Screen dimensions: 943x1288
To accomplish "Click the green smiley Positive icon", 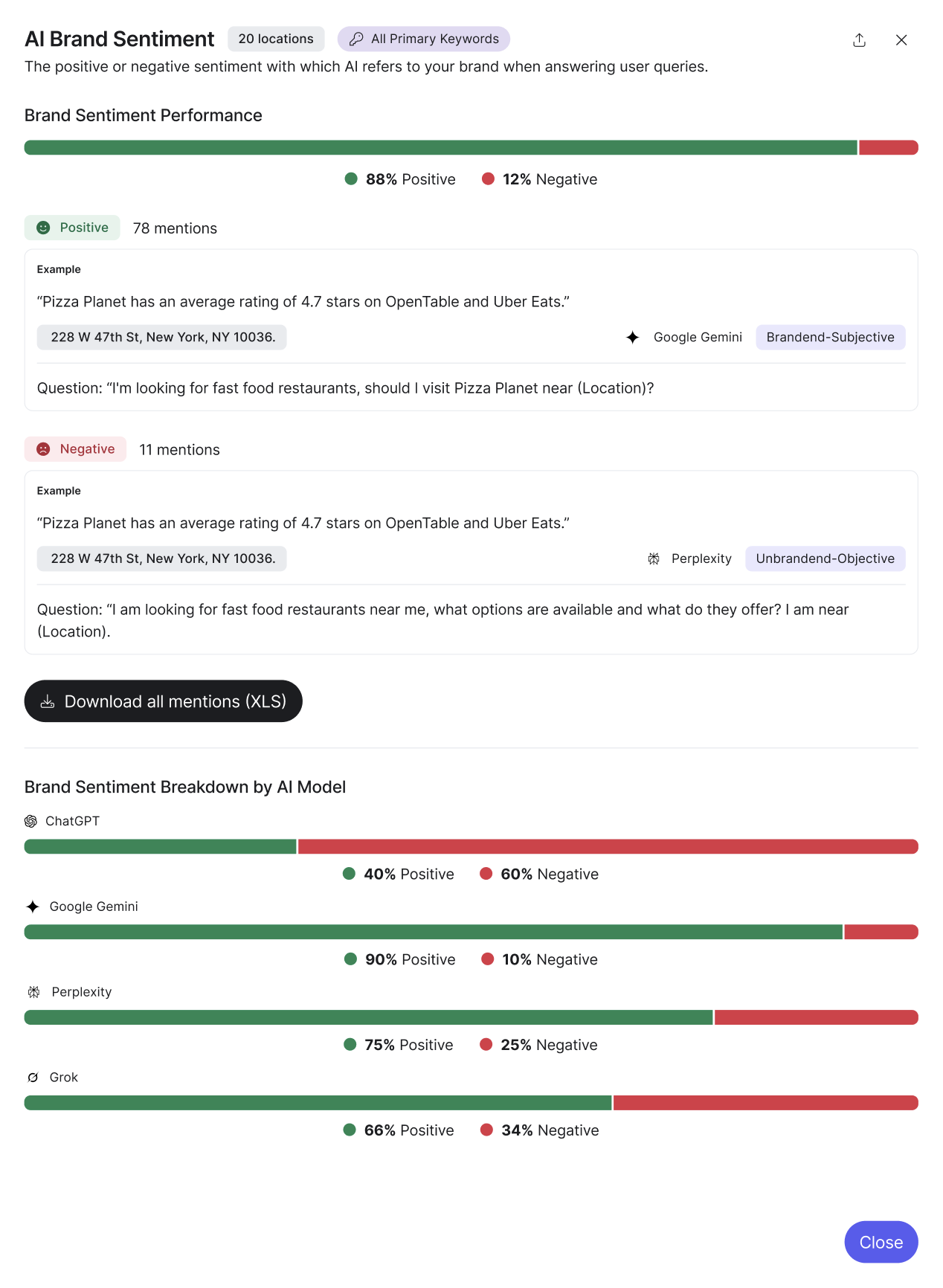I will (x=44, y=228).
